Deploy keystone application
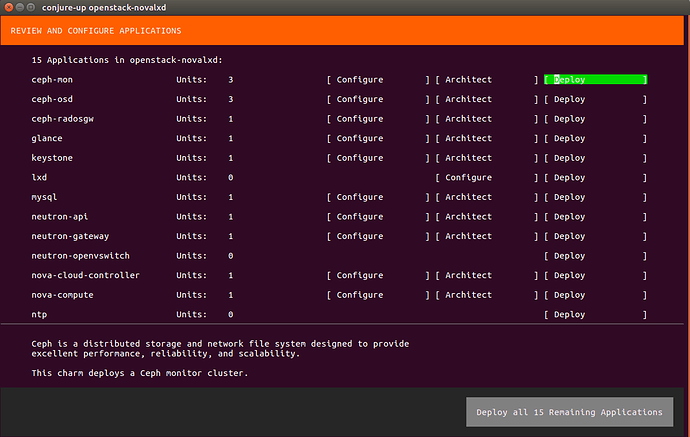The height and width of the screenshot is (437, 690). pos(595,158)
